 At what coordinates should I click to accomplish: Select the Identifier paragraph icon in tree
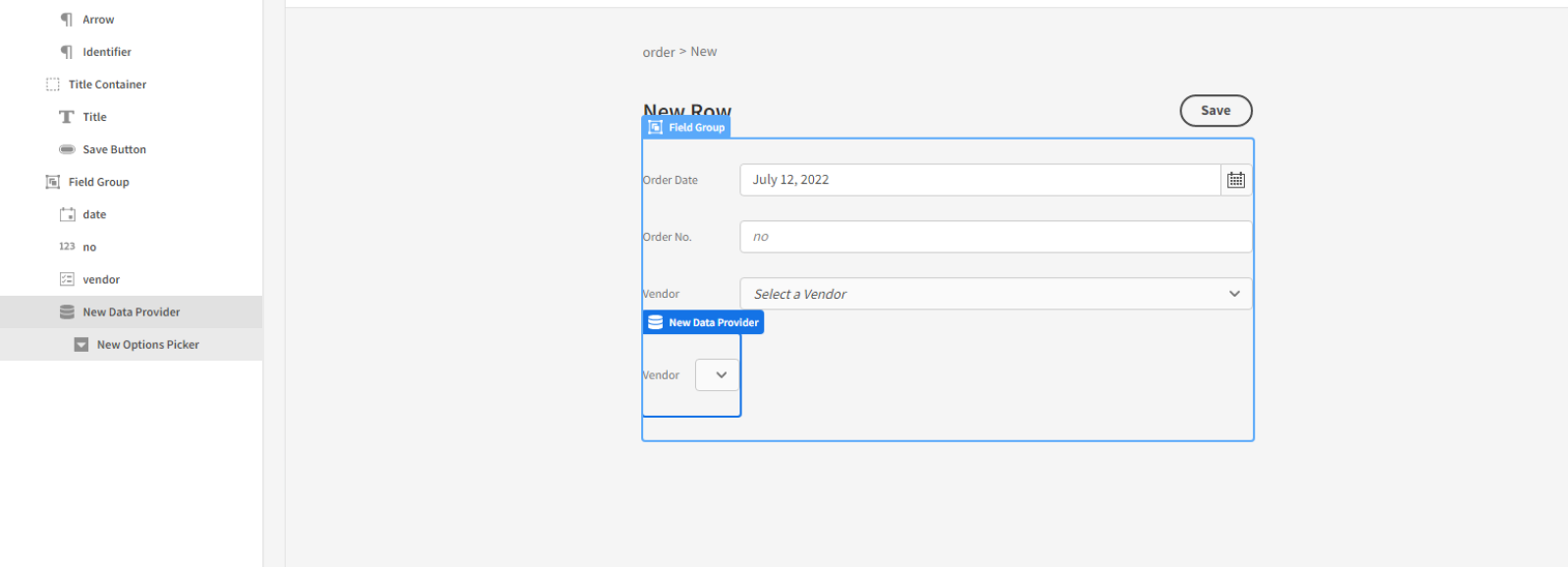(x=67, y=52)
